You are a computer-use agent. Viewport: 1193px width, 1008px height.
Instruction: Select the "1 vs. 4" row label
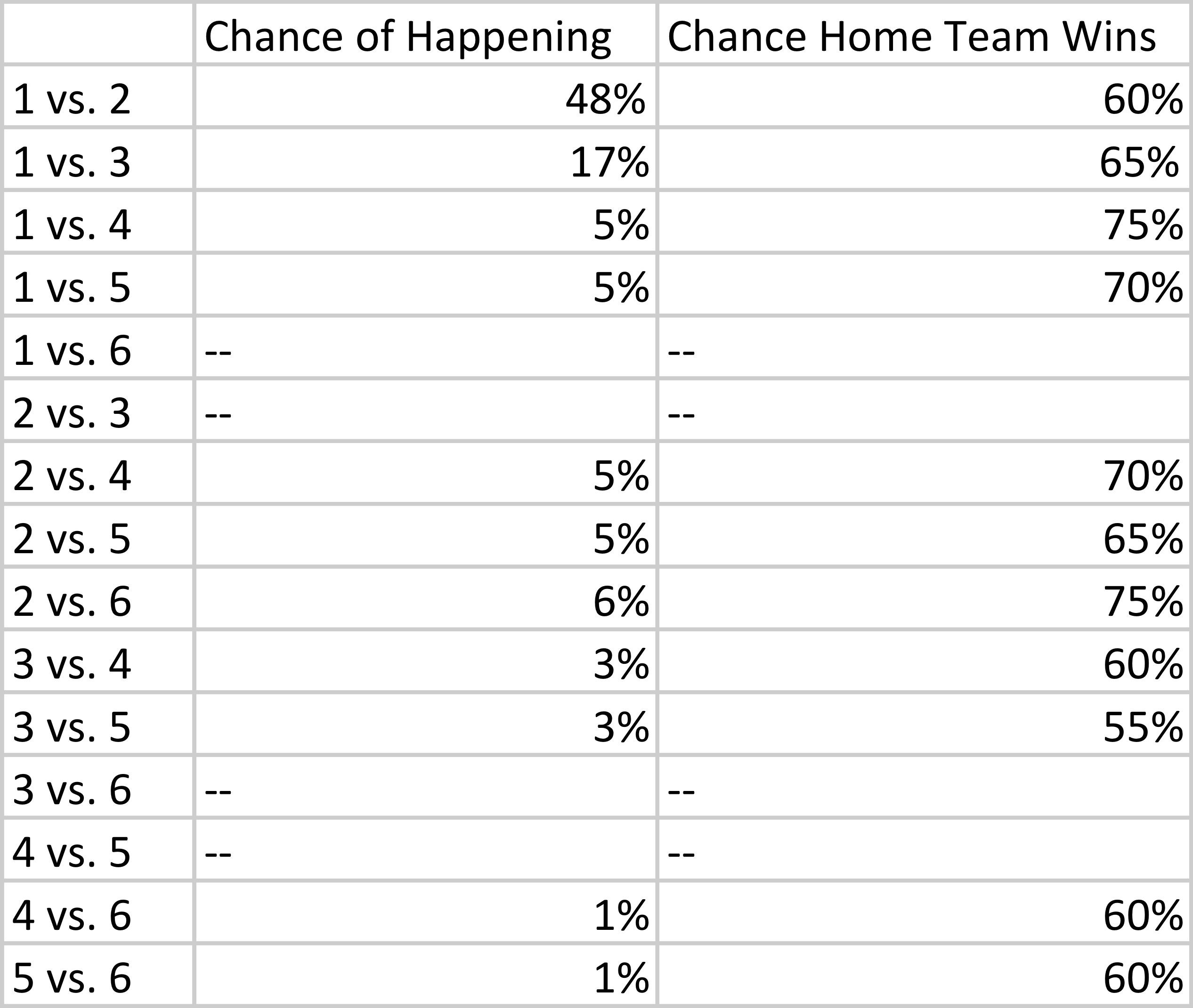coord(72,225)
